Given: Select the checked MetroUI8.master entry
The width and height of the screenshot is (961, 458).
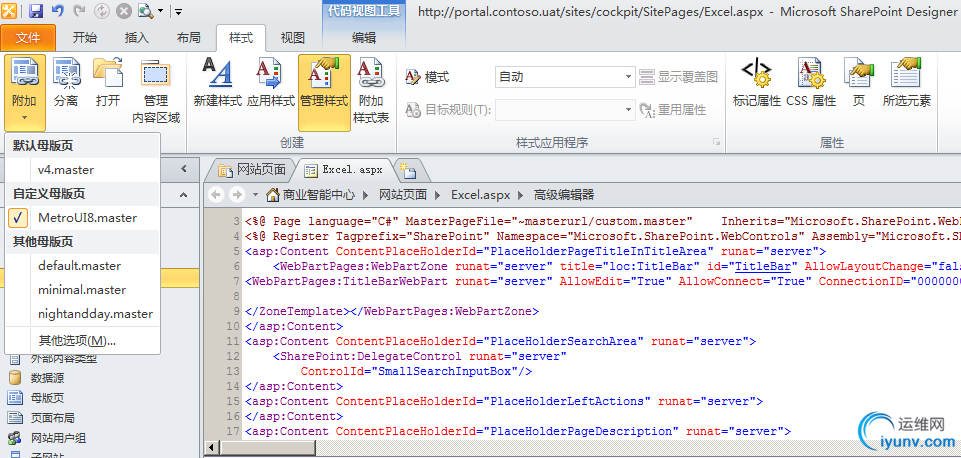Looking at the screenshot, I should 83,218.
